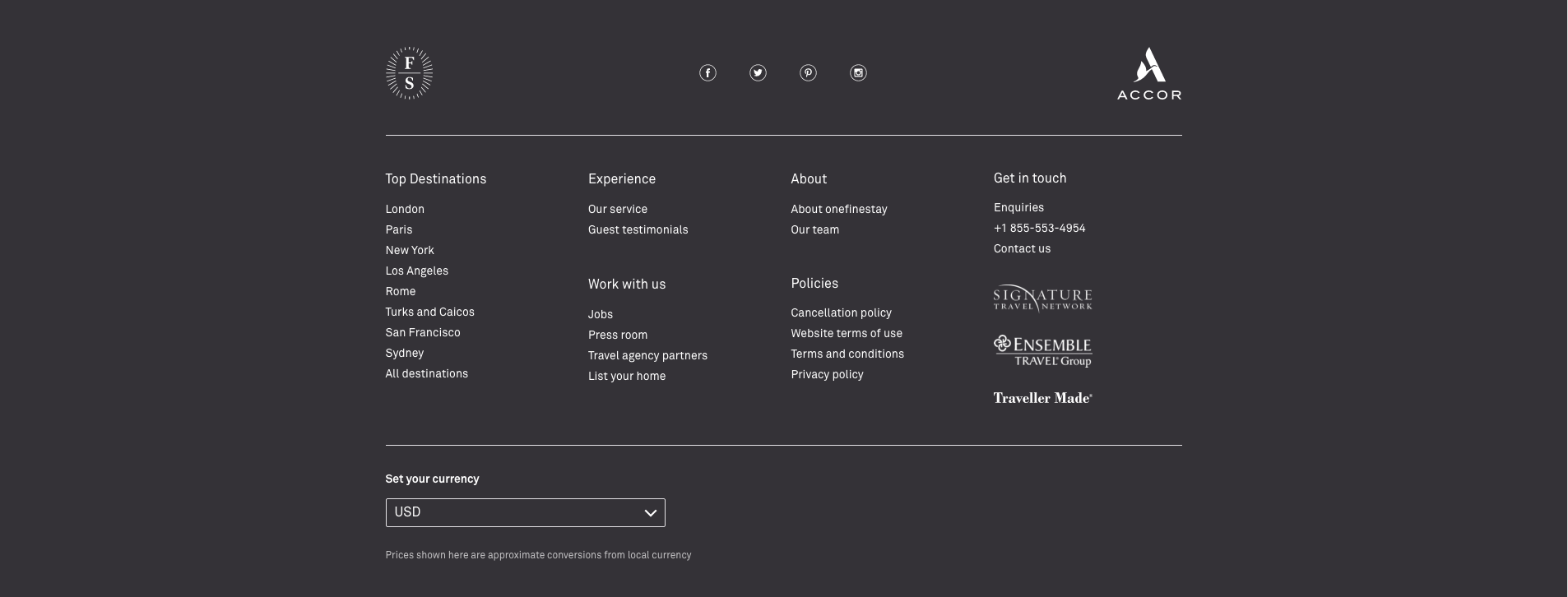Go to London destination link
The image size is (1568, 597).
(x=405, y=210)
